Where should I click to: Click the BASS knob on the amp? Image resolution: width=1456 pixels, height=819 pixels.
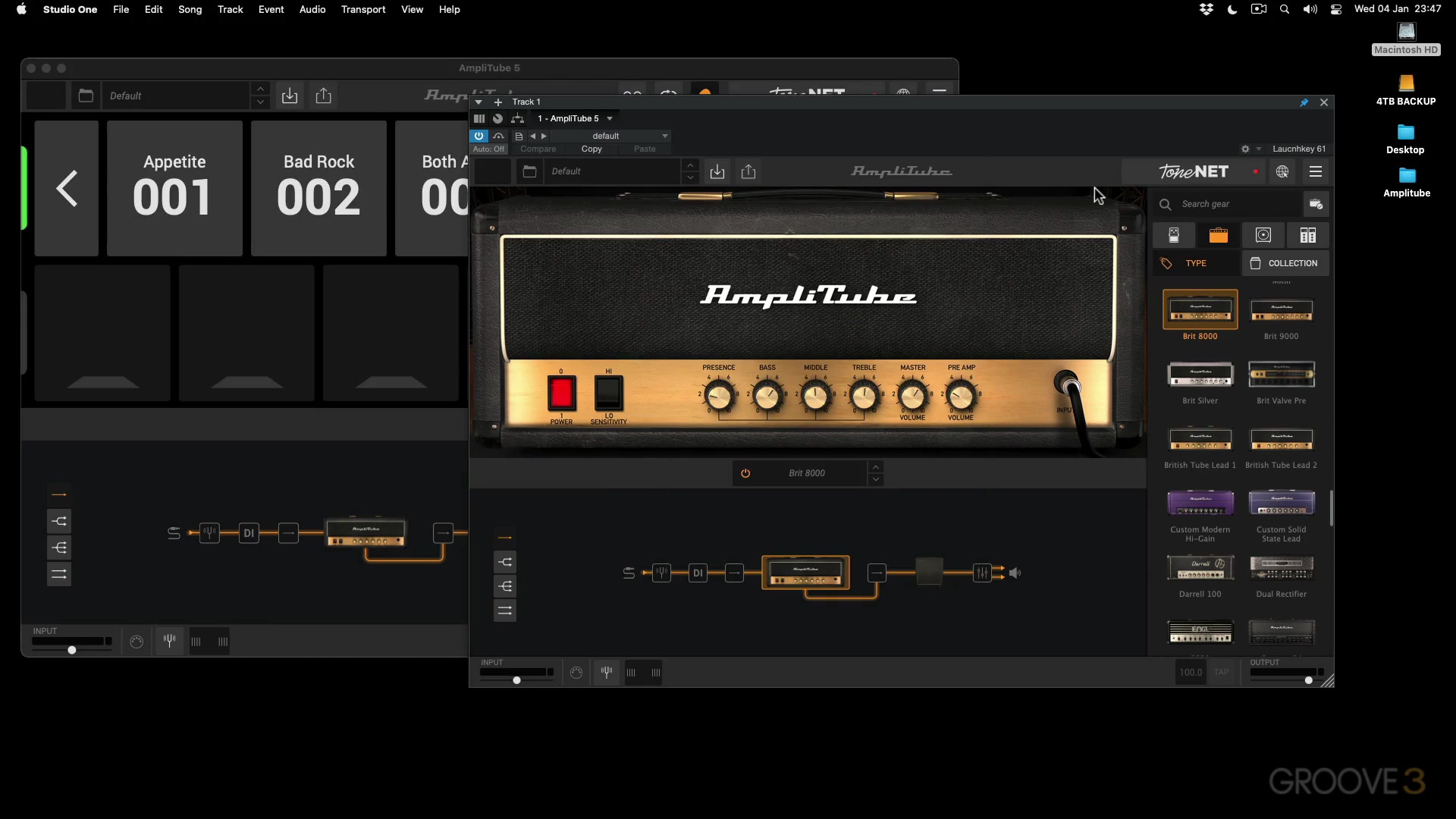coord(767,396)
